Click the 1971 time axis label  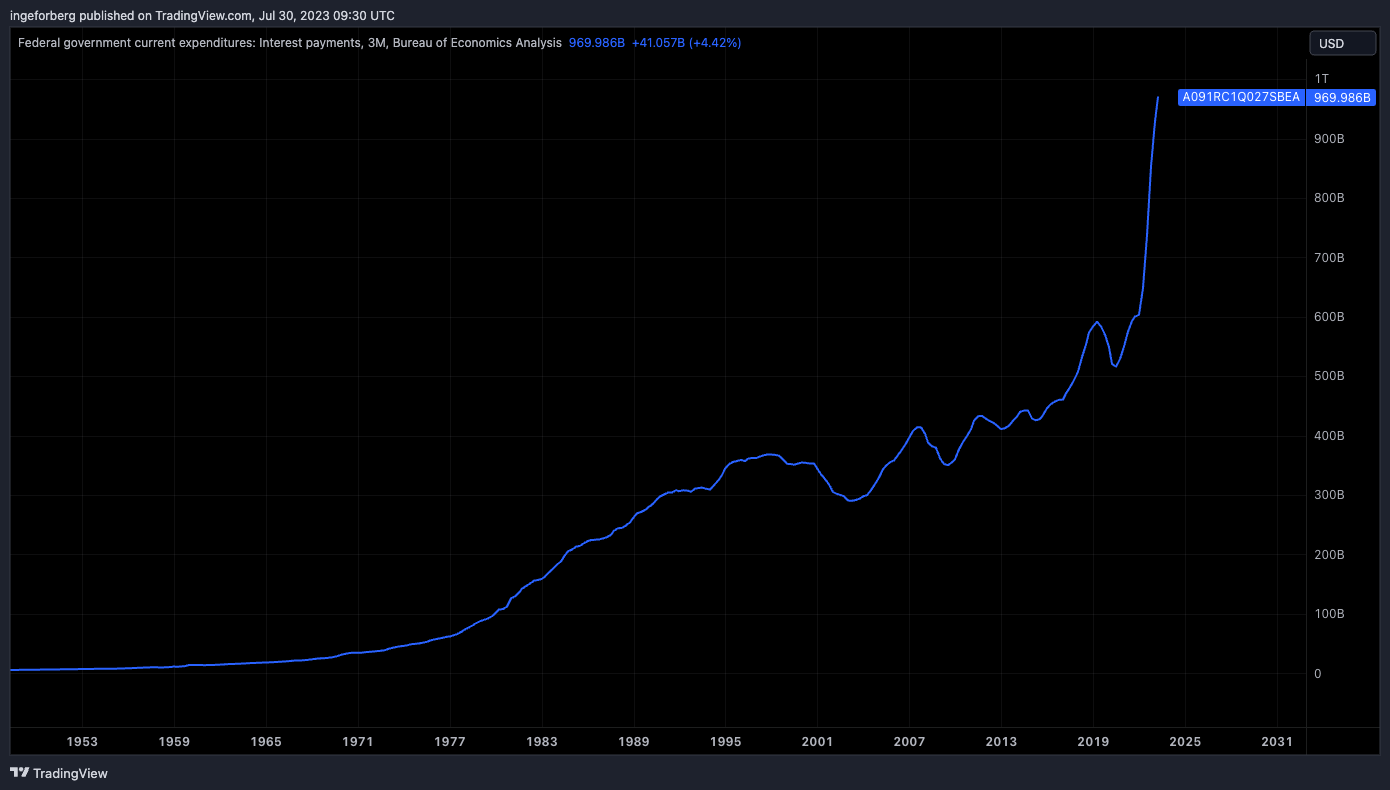(x=358, y=742)
